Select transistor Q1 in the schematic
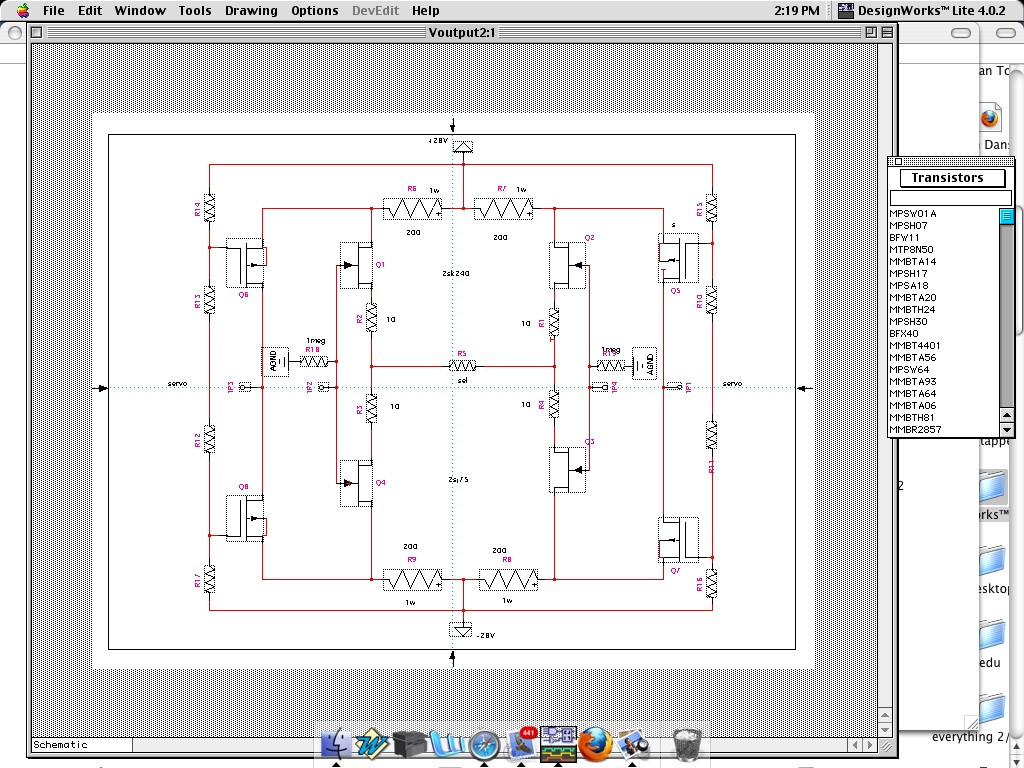 click(356, 265)
